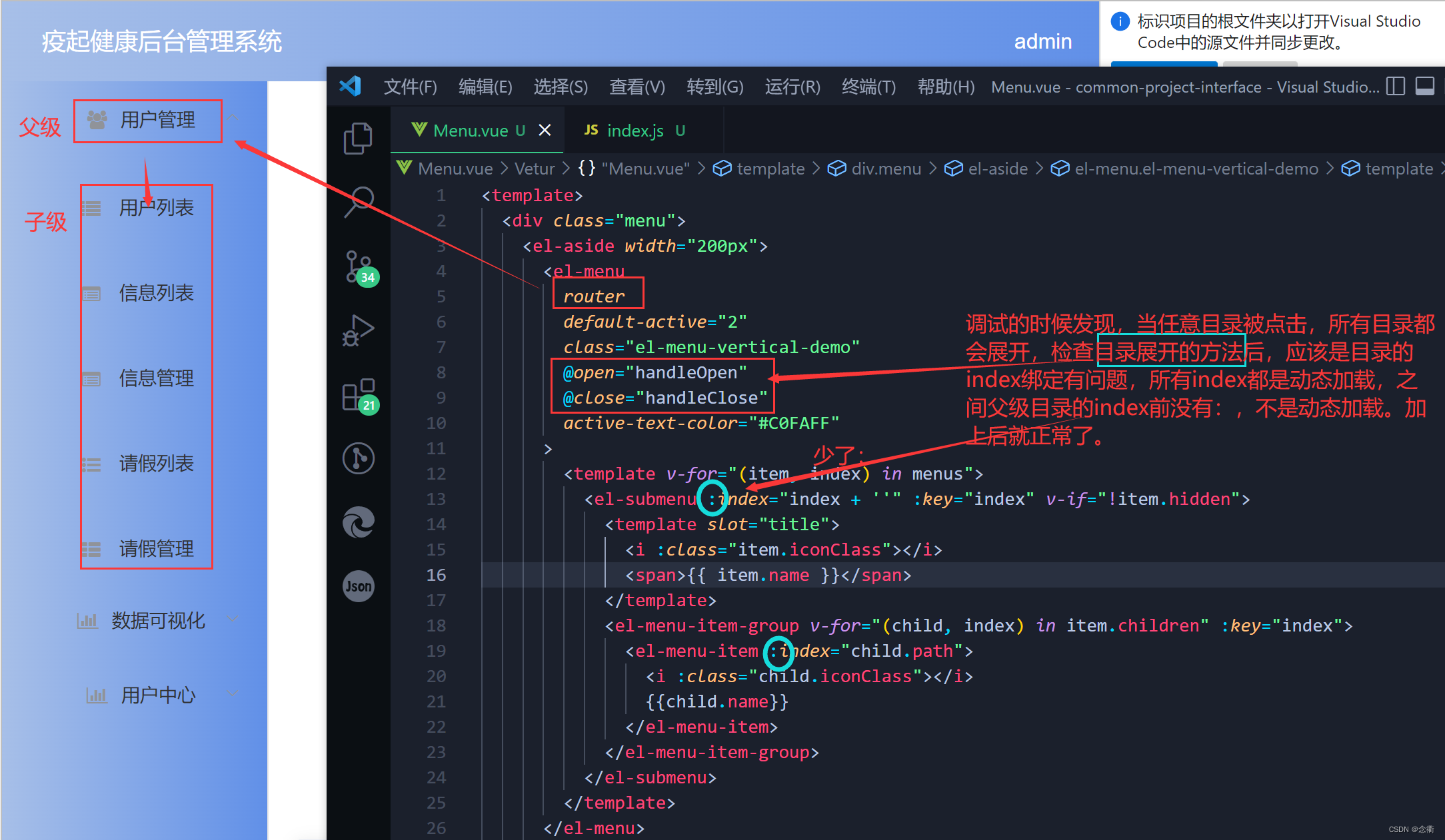Click the 用户列表 menu item
1445x840 pixels.
coord(156,208)
